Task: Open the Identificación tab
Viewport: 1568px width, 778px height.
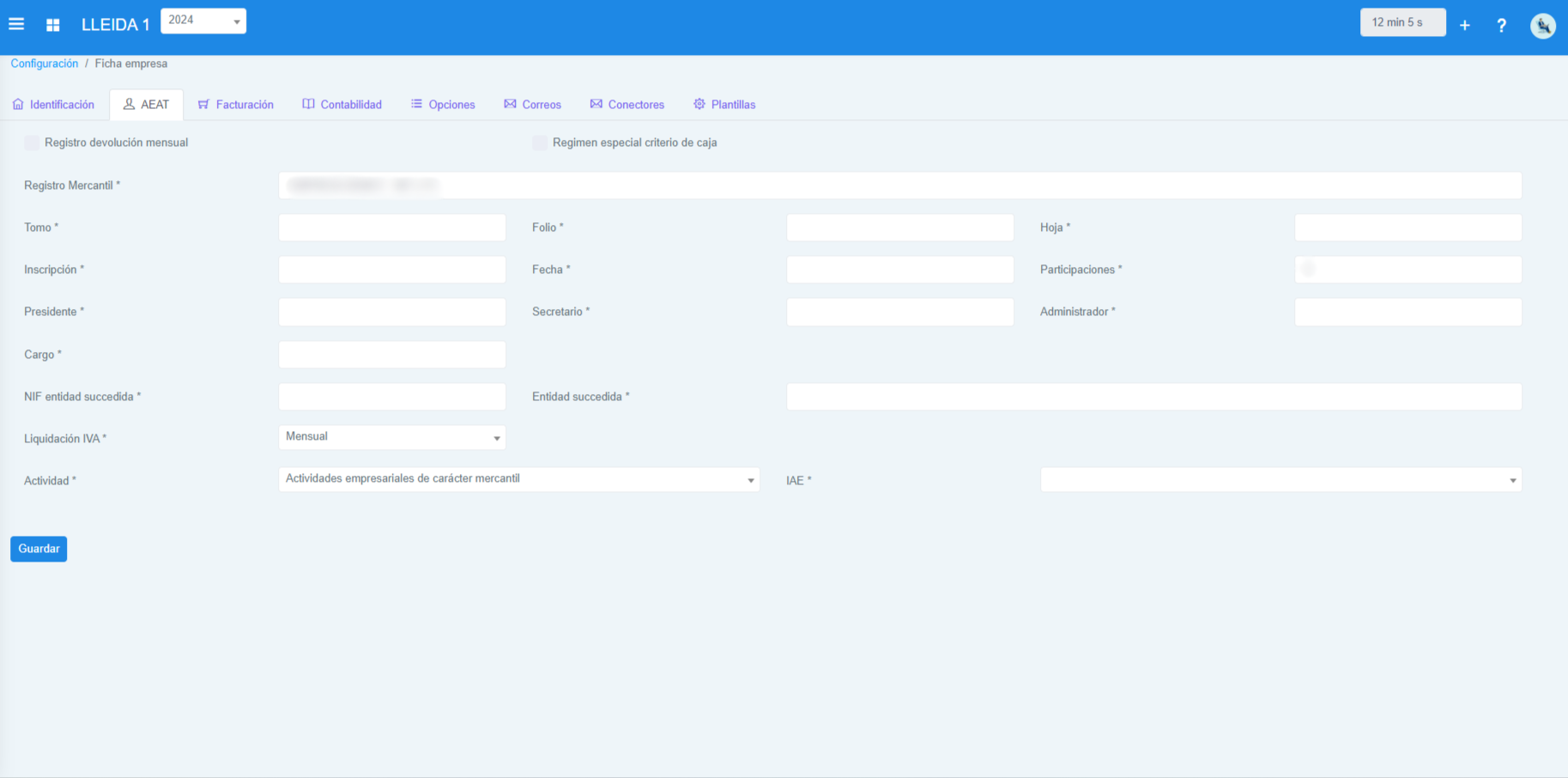Action: click(53, 105)
